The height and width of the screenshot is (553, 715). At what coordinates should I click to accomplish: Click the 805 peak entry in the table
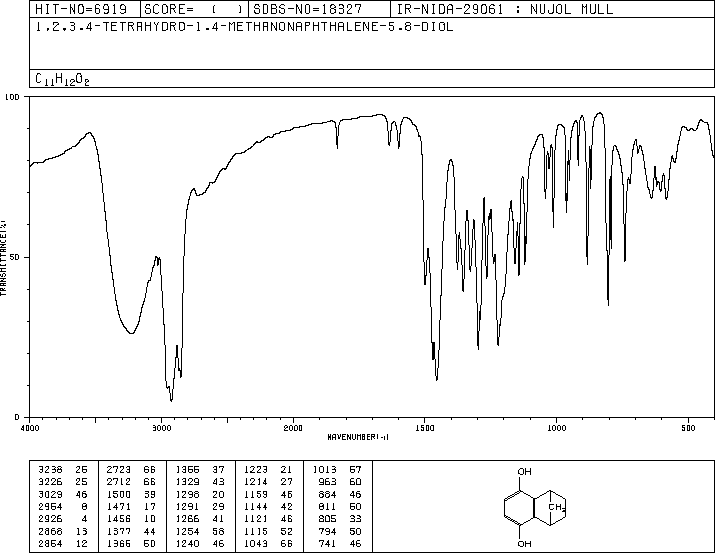click(340, 519)
